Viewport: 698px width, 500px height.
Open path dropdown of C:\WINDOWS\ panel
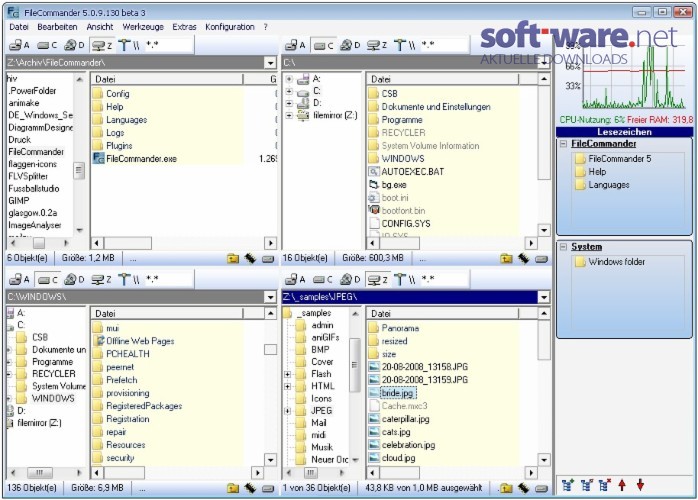(270, 297)
